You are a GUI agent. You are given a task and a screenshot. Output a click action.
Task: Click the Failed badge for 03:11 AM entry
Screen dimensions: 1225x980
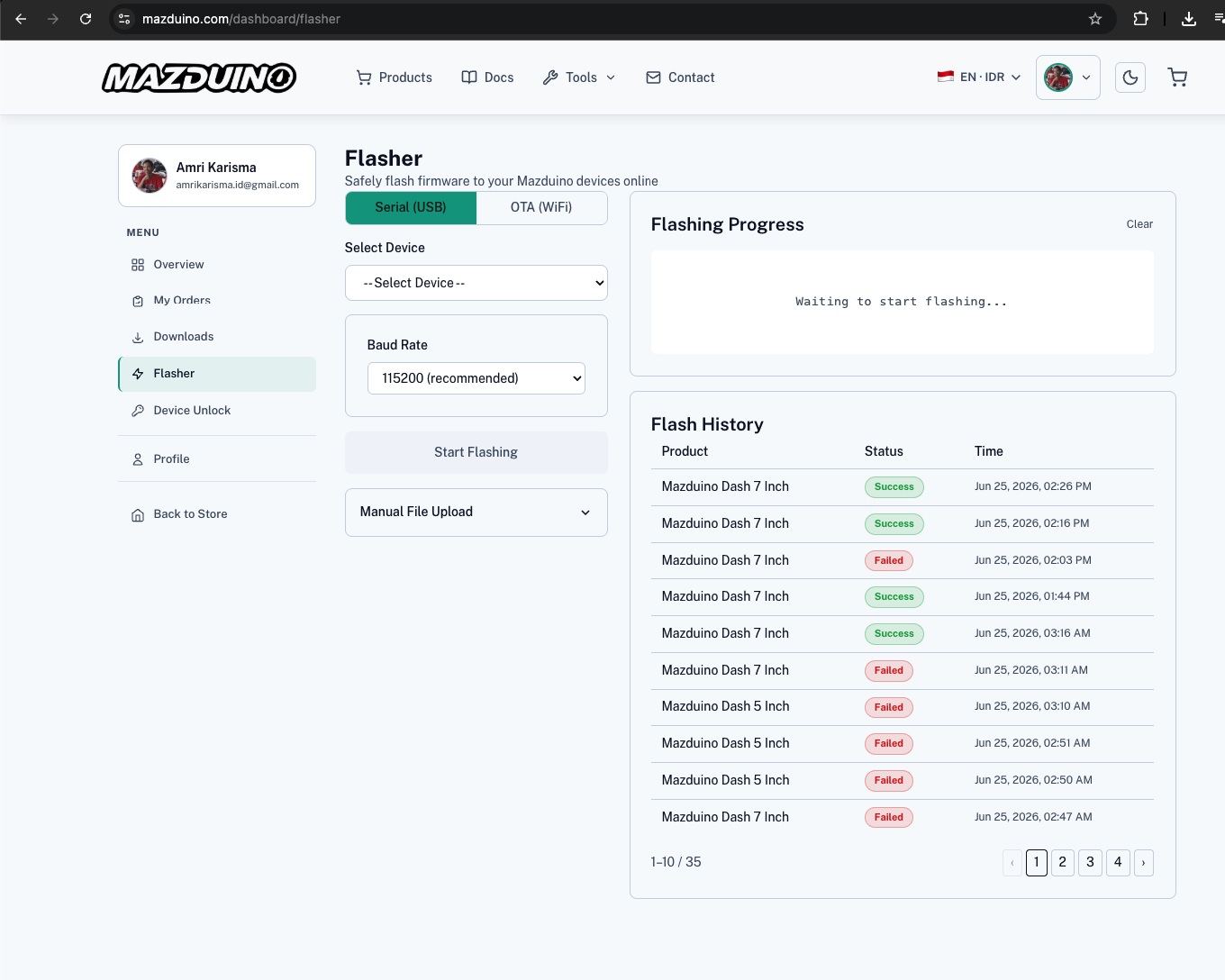point(889,671)
